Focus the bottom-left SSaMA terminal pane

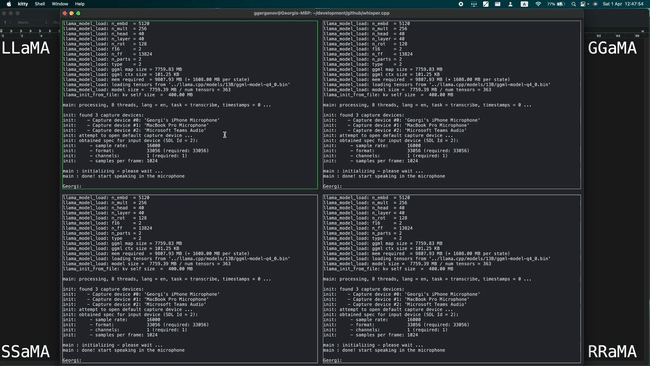190,279
